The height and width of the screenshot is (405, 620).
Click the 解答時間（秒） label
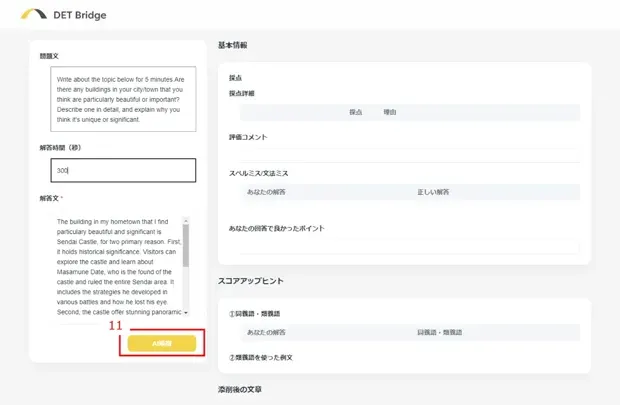[60, 148]
